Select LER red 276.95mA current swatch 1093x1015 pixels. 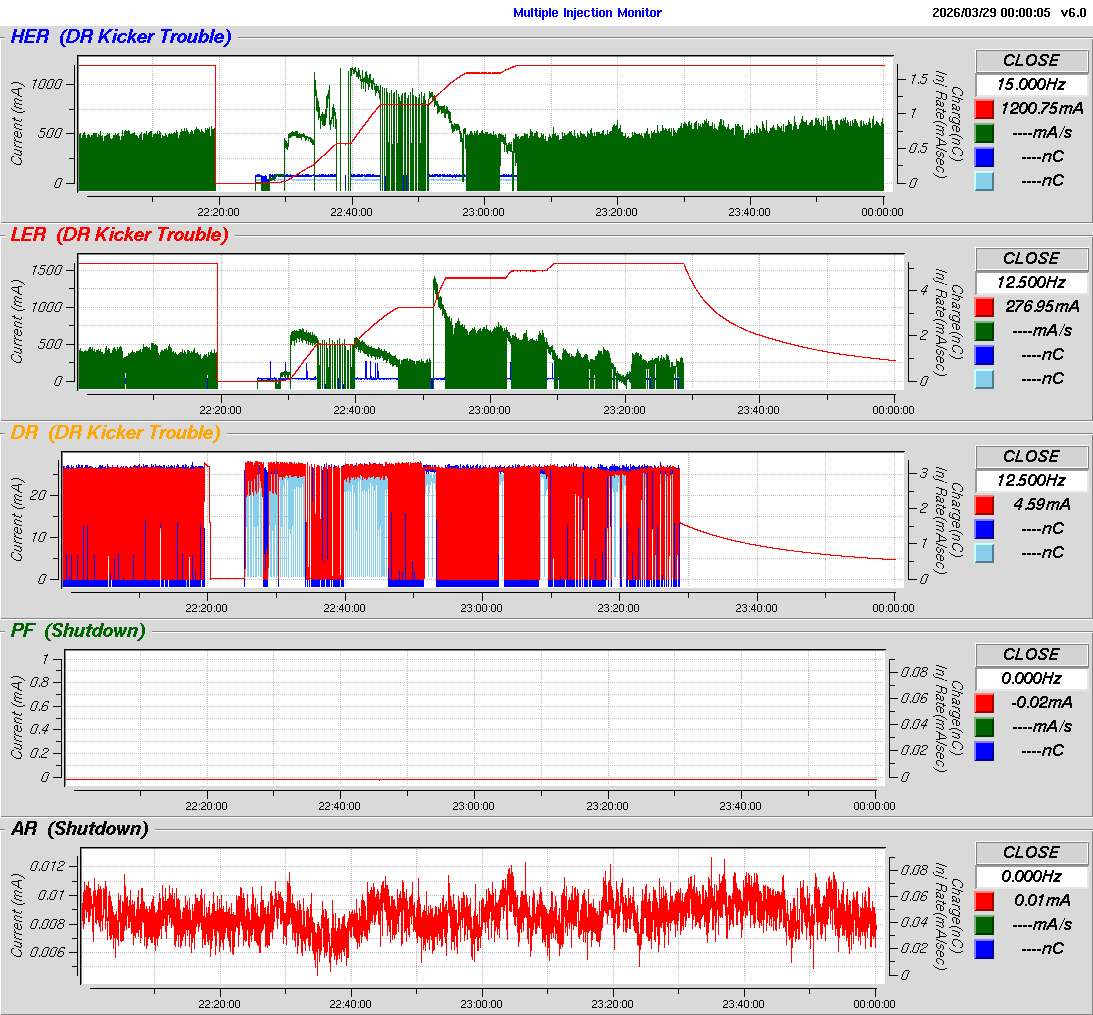click(984, 307)
